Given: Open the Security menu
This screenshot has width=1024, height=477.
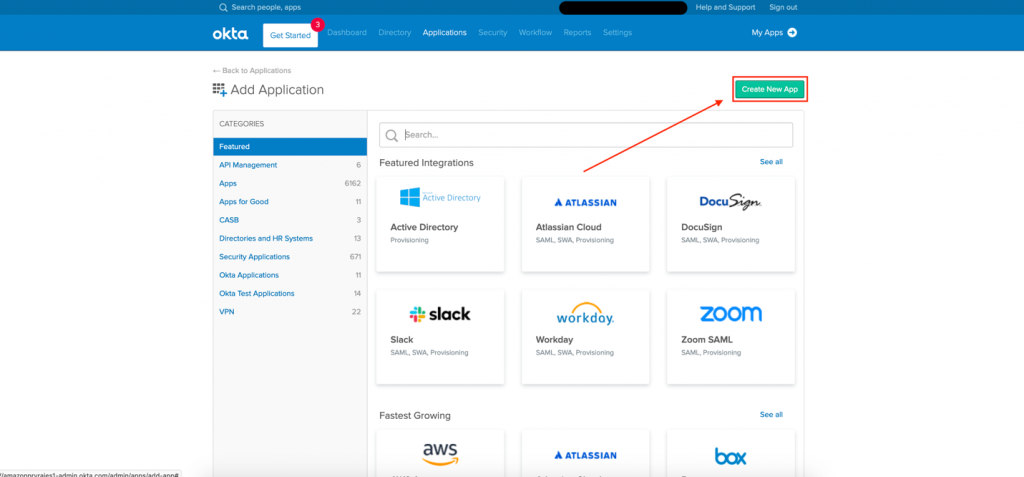Looking at the screenshot, I should coord(492,33).
